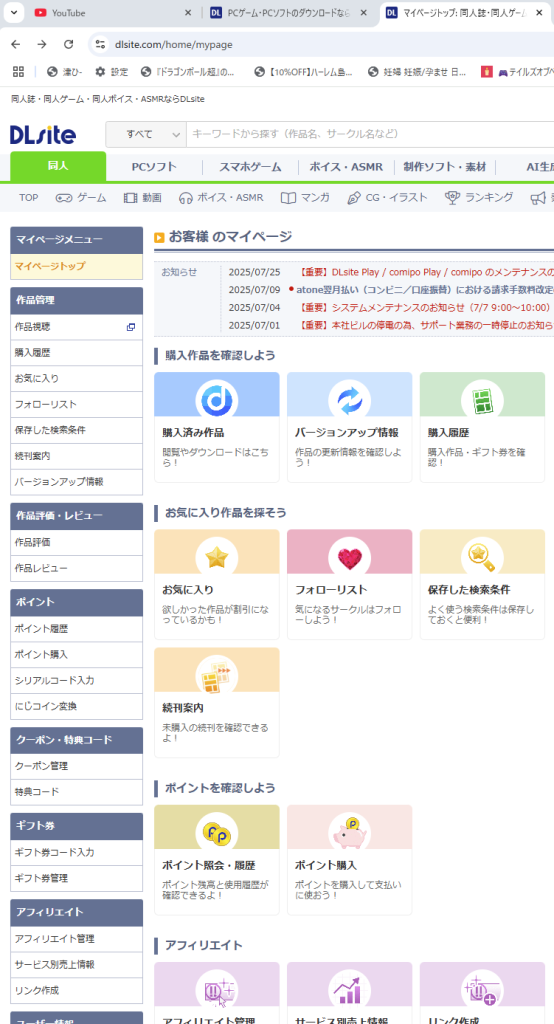Open the ランキング trophy category
Screen dimensions: 554x1024
pyautogui.click(x=479, y=197)
